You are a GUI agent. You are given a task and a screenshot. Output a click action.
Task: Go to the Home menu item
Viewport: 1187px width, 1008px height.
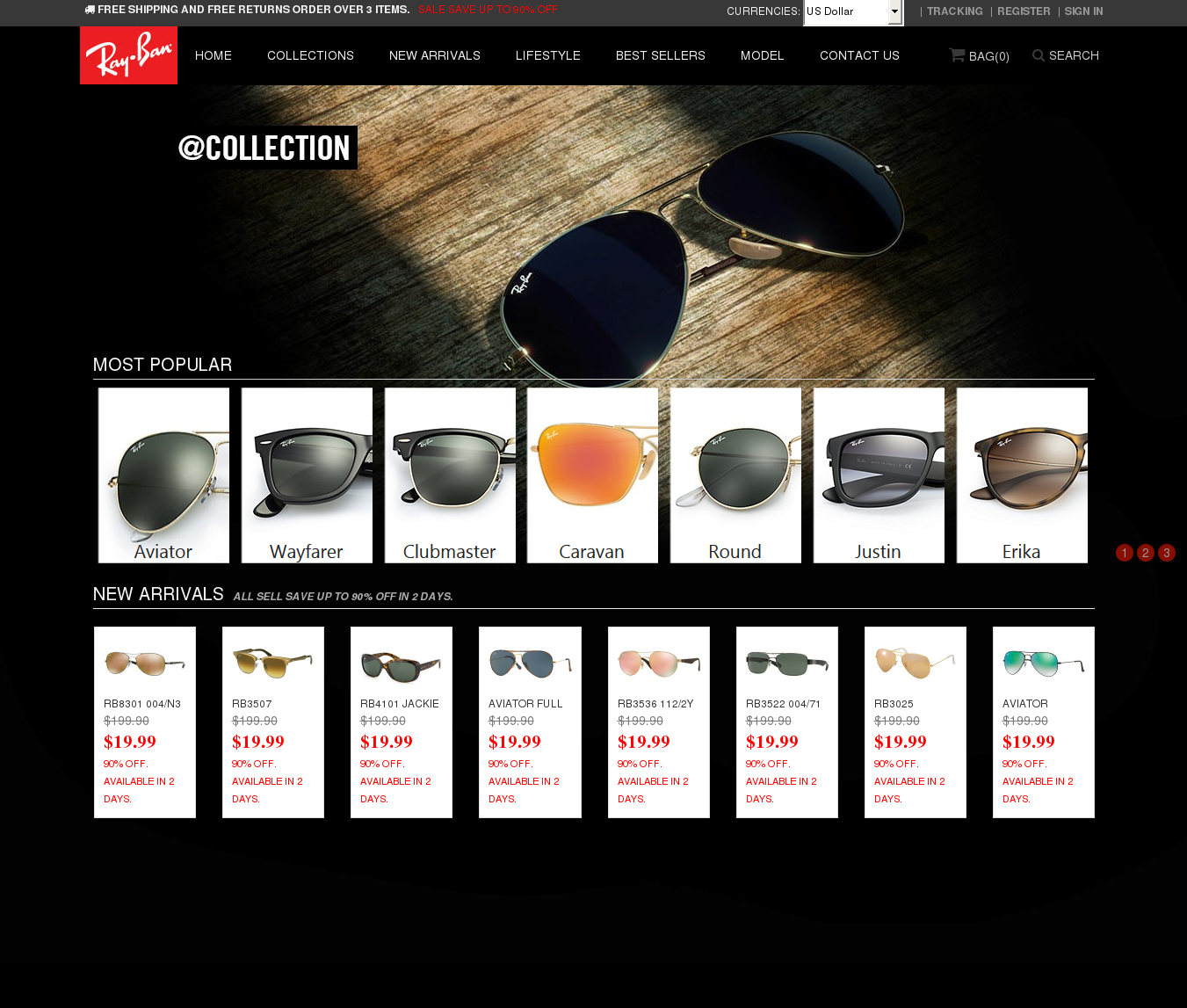214,55
